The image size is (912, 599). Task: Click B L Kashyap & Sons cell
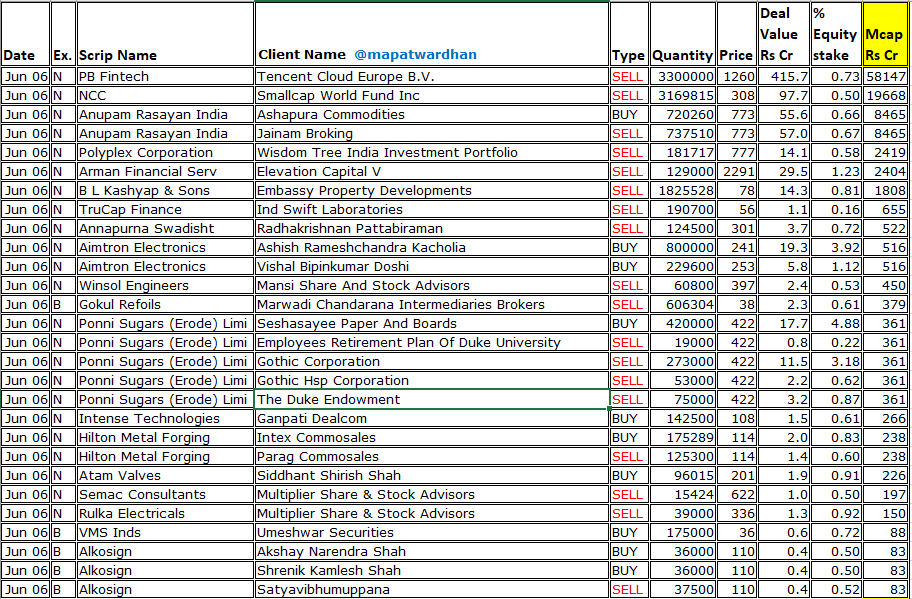click(x=165, y=191)
